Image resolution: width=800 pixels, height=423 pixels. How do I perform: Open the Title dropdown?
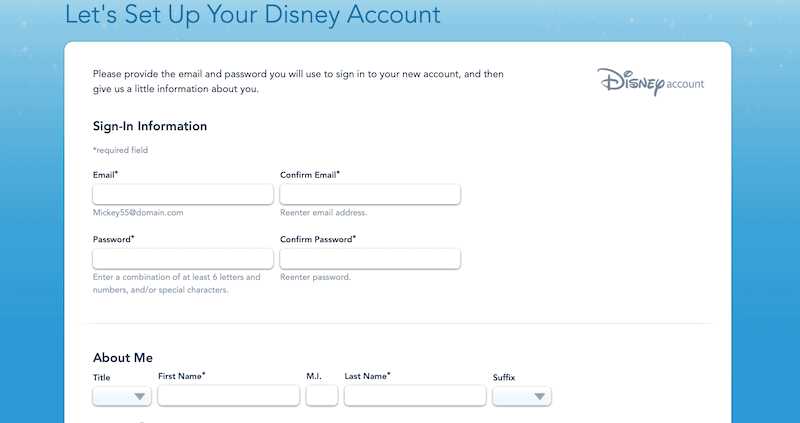tap(122, 396)
